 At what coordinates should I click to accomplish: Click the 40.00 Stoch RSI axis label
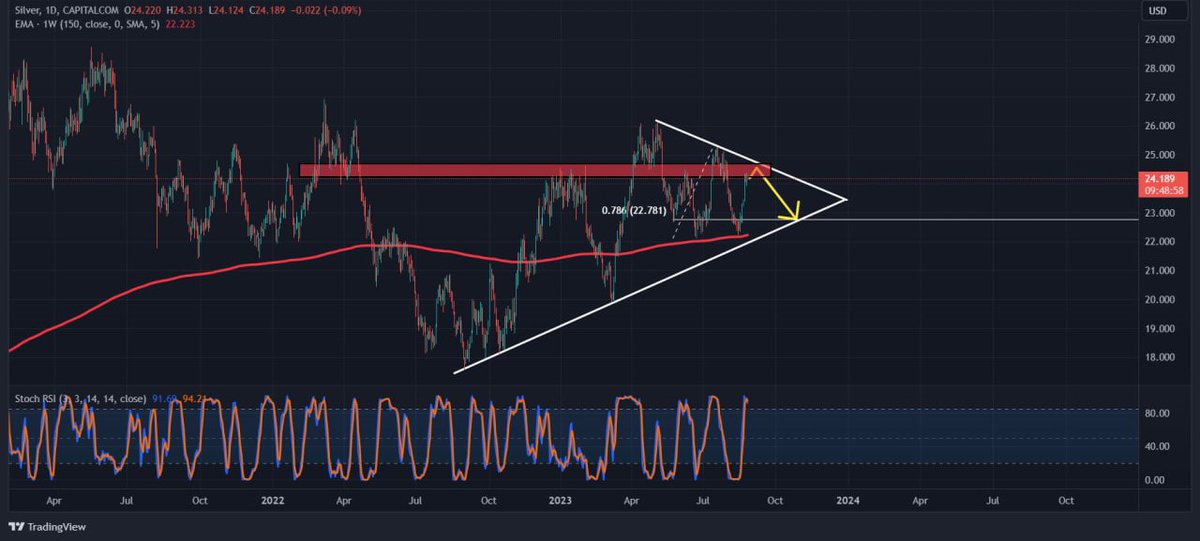pos(1158,445)
